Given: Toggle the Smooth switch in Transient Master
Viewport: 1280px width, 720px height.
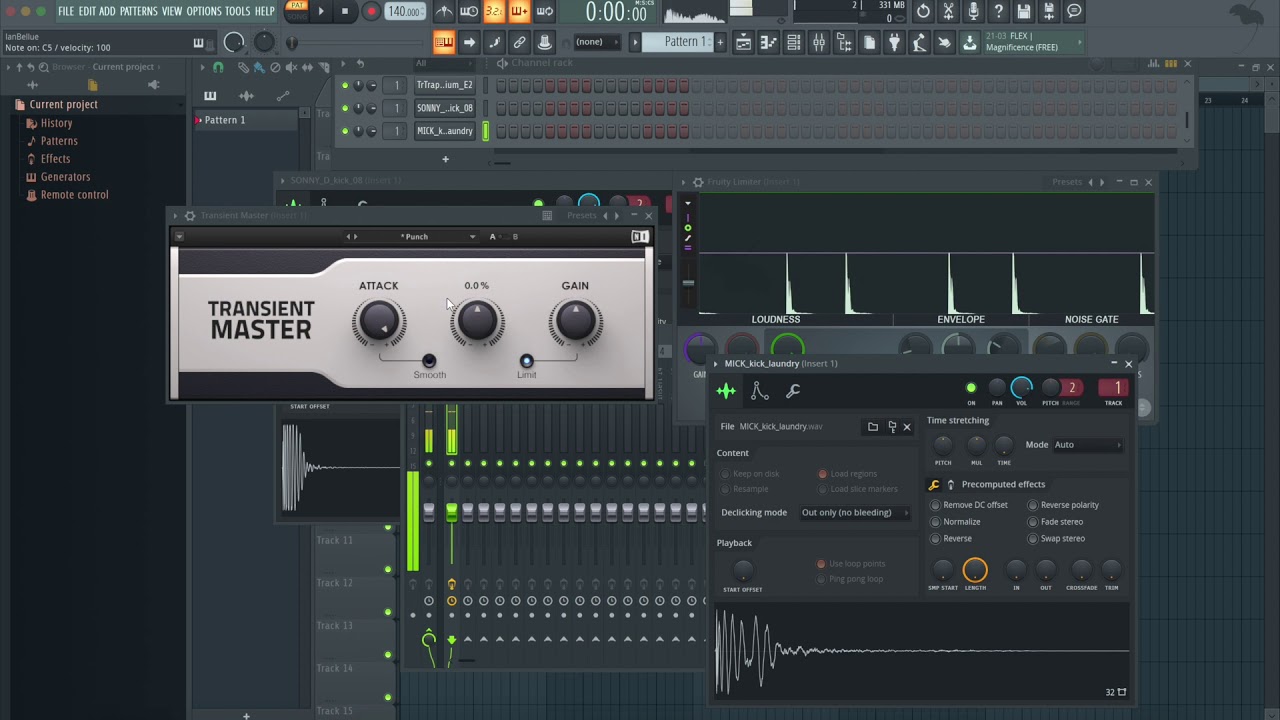Looking at the screenshot, I should 429,361.
